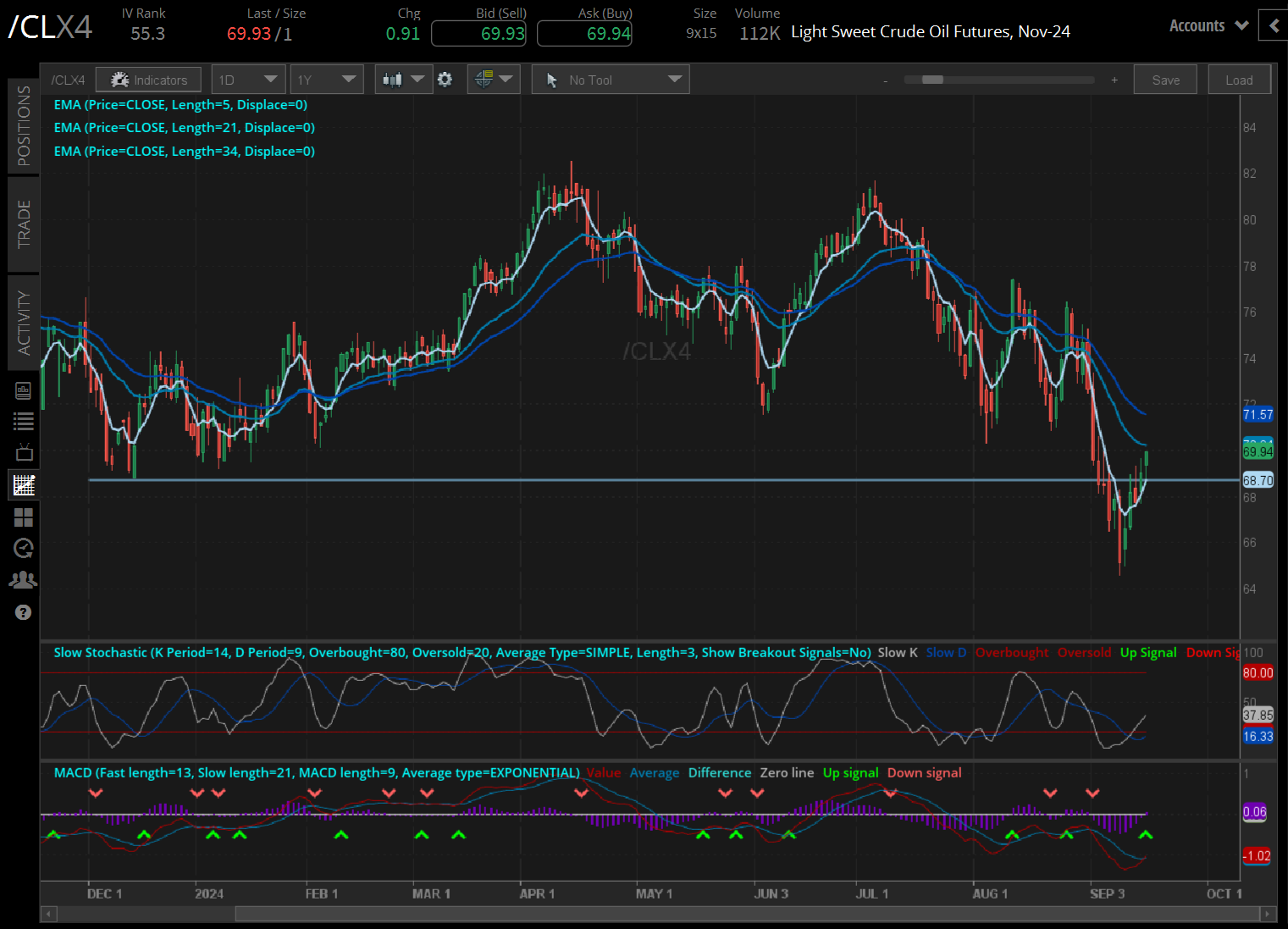Expand the No Tool drawing dropdown
Image resolution: width=1288 pixels, height=929 pixels.
pyautogui.click(x=611, y=80)
